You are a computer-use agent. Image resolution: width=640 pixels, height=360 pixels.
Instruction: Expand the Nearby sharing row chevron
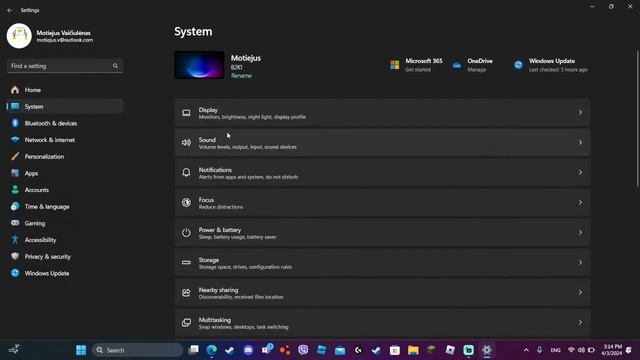[x=580, y=293]
